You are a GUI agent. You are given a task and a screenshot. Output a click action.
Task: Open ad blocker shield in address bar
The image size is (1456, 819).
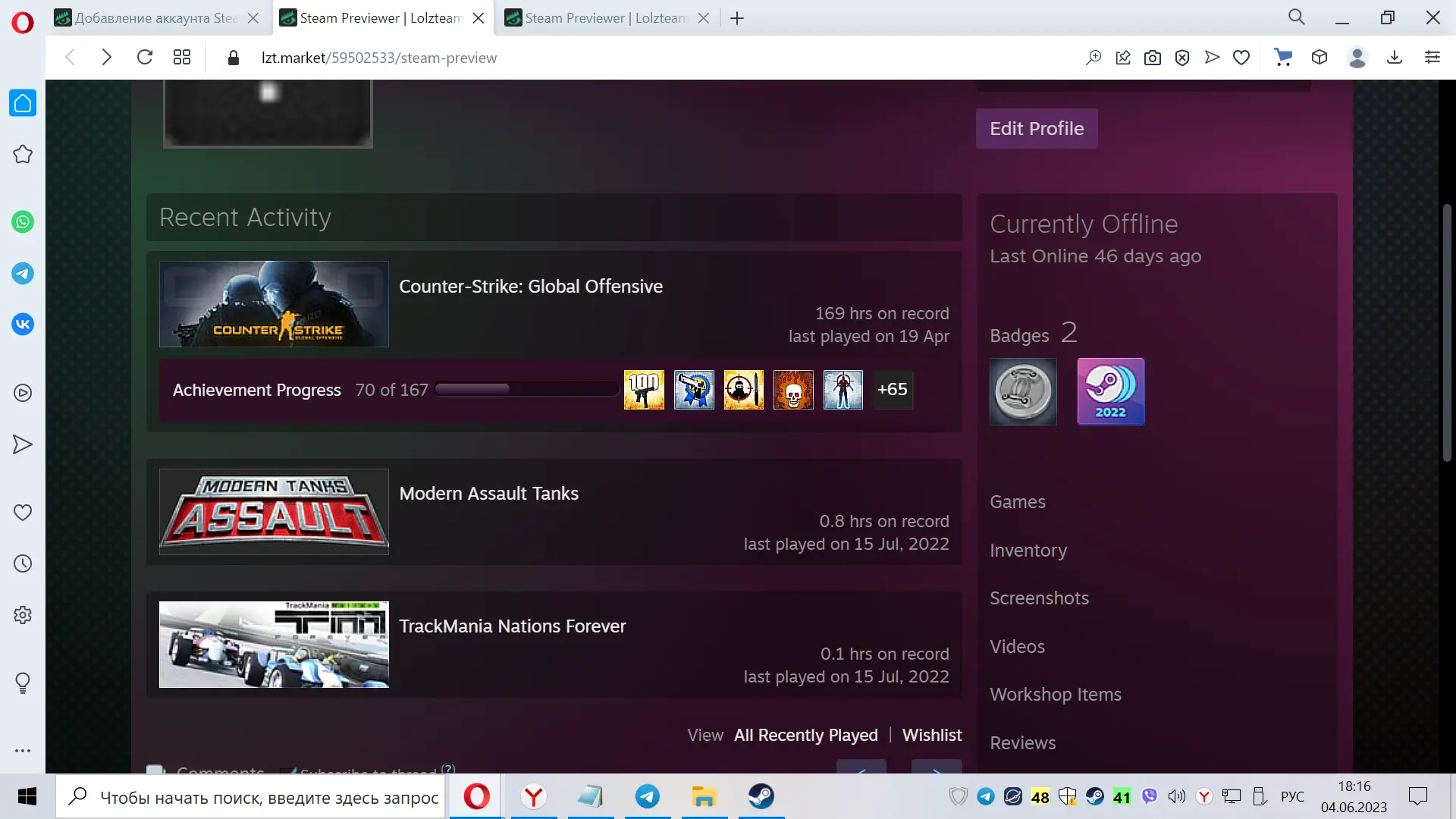(1182, 58)
